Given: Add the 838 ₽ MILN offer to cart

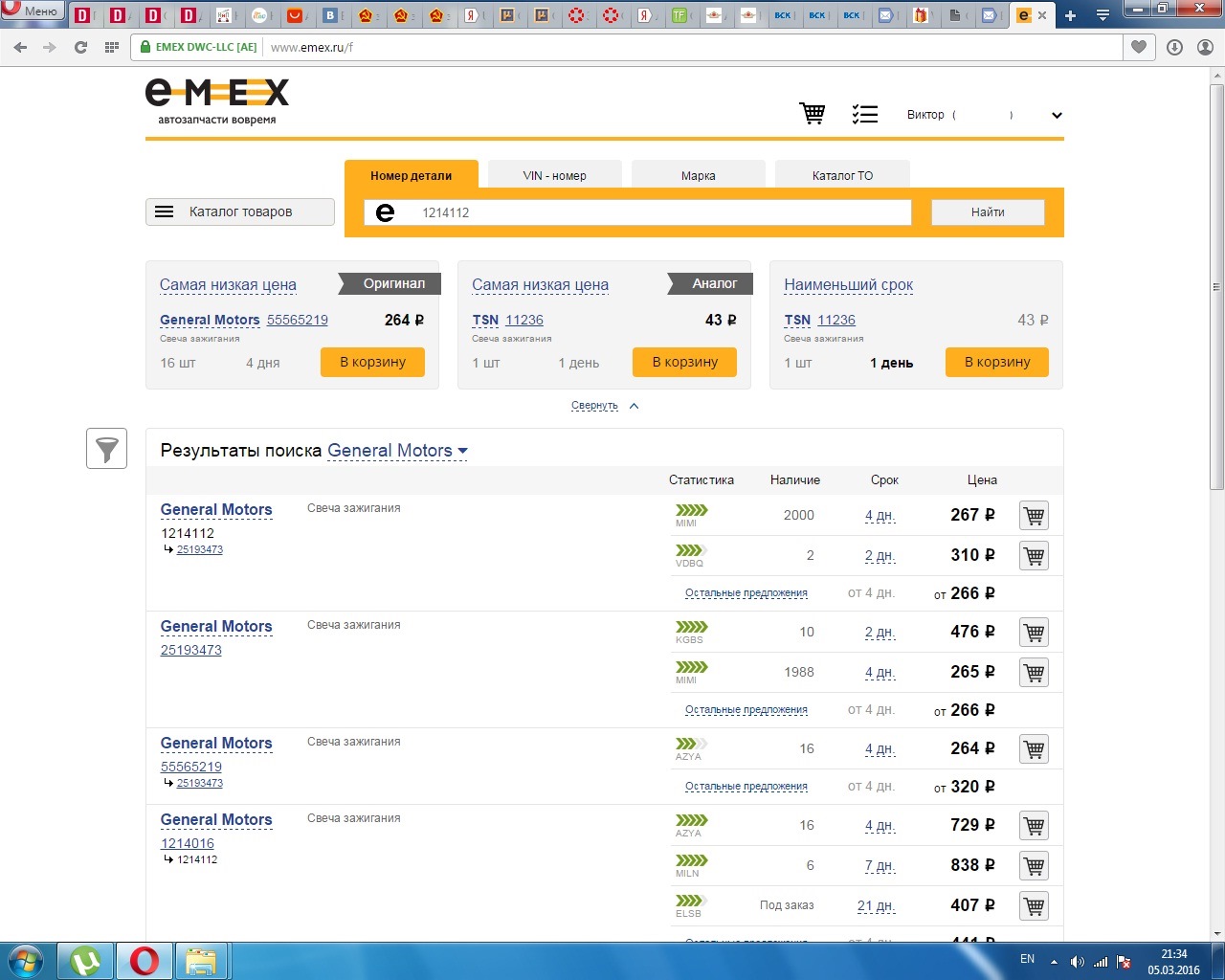Looking at the screenshot, I should click(x=1034, y=866).
